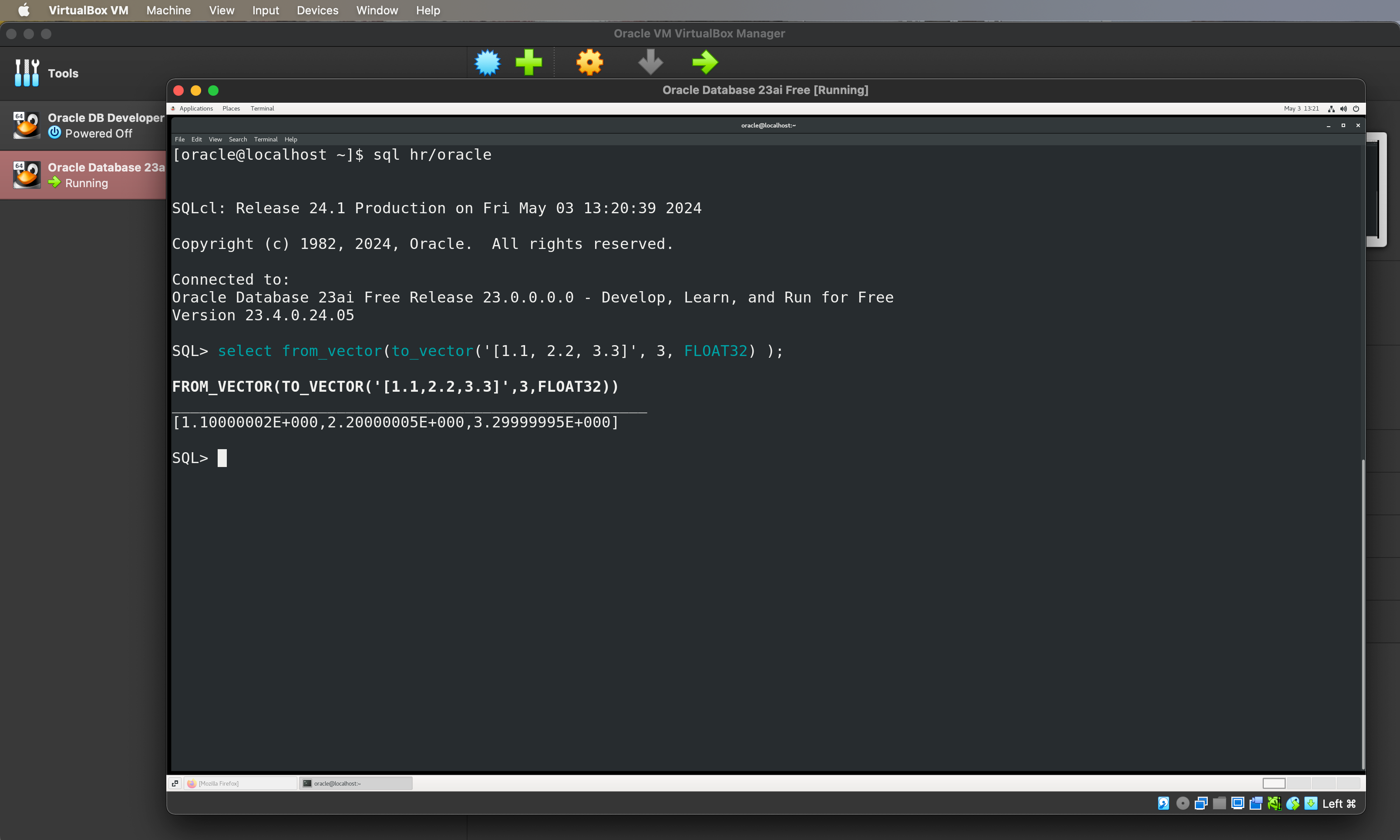Click terminal window vertical scrollbar
Viewport: 1400px width, 840px height.
point(1363,614)
